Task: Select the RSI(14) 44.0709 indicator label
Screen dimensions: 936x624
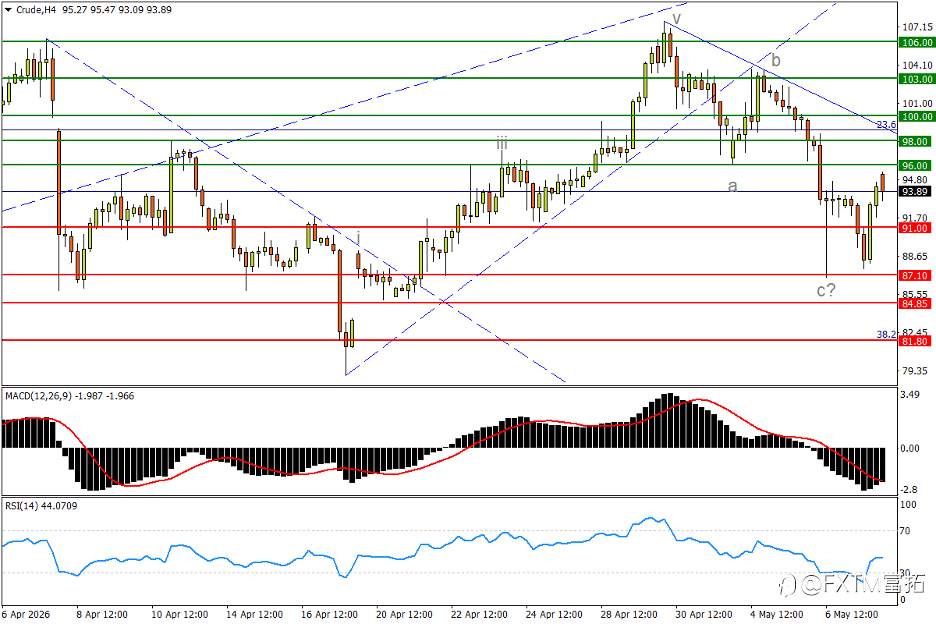Action: 41,506
